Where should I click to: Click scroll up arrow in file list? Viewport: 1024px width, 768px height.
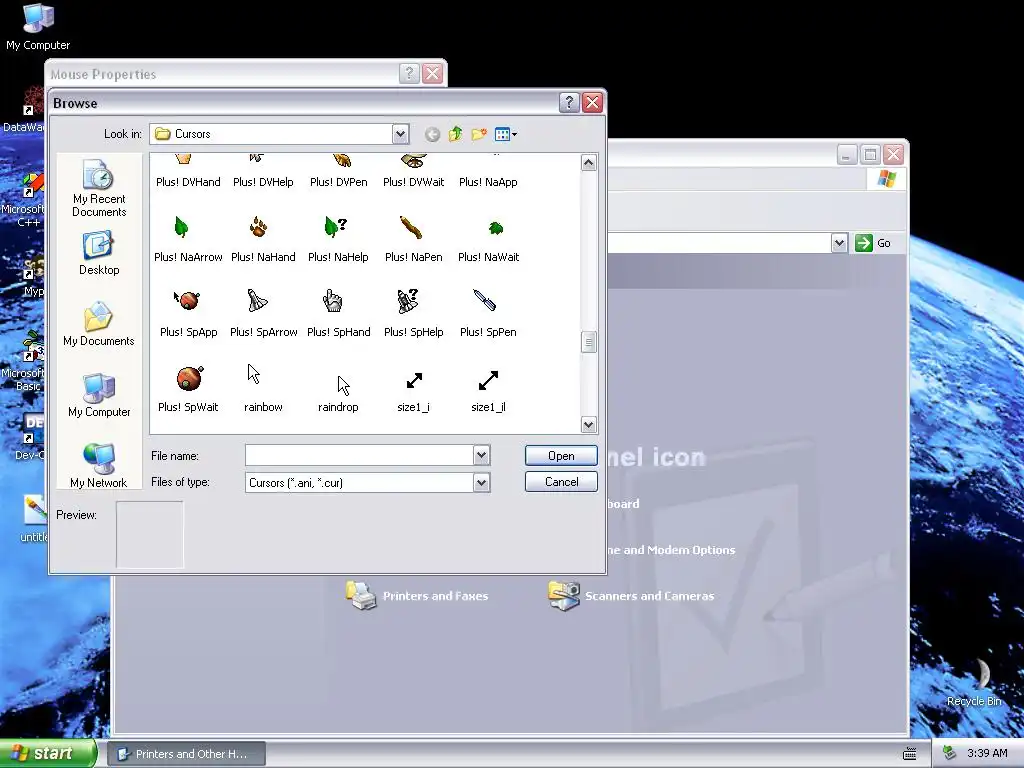click(x=588, y=163)
